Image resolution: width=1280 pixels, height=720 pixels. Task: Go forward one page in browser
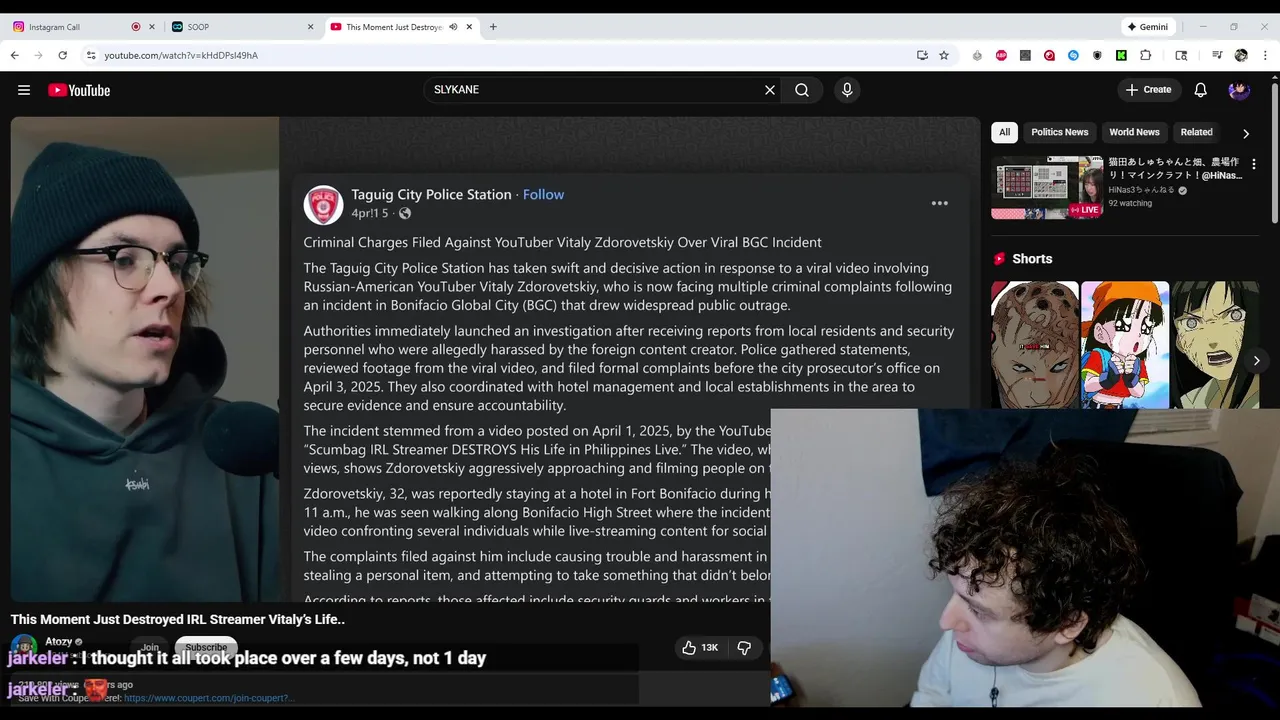tap(38, 55)
